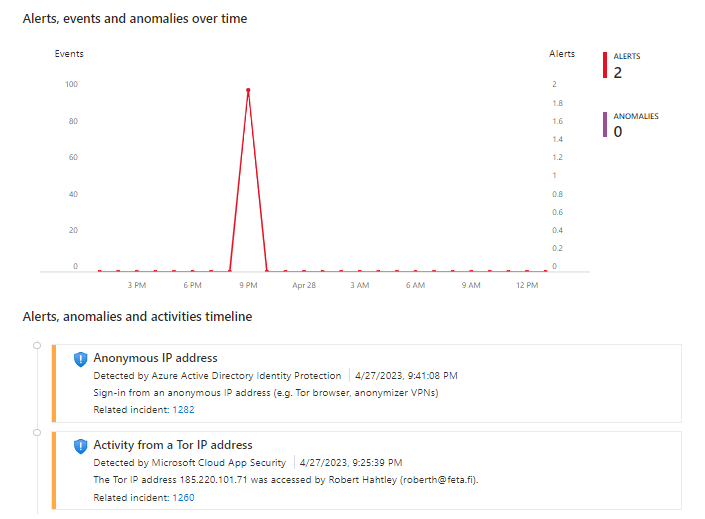
Task: Open related incident 1282
Action: (x=183, y=410)
